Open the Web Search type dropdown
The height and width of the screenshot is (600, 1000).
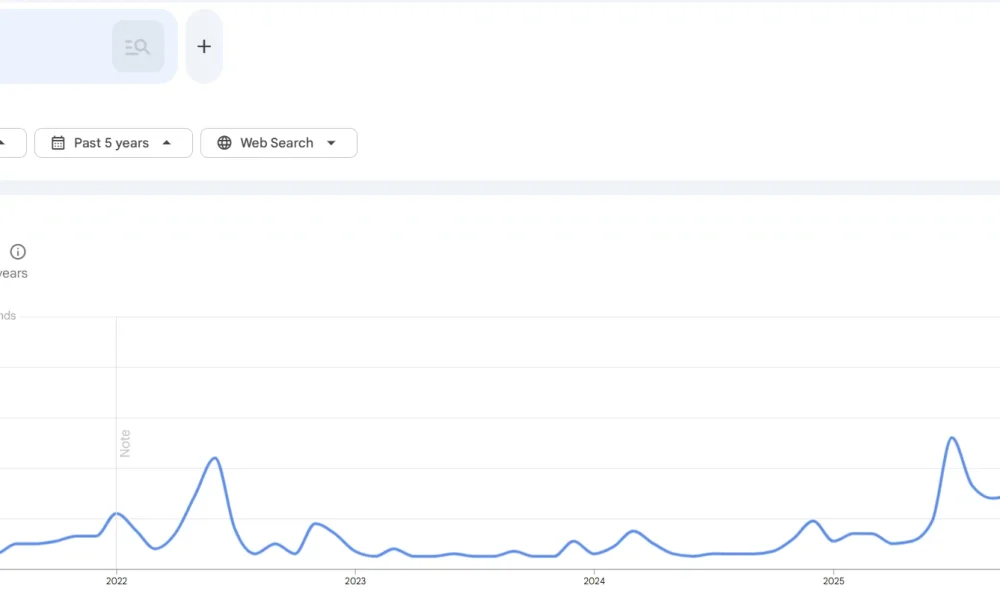tap(331, 143)
